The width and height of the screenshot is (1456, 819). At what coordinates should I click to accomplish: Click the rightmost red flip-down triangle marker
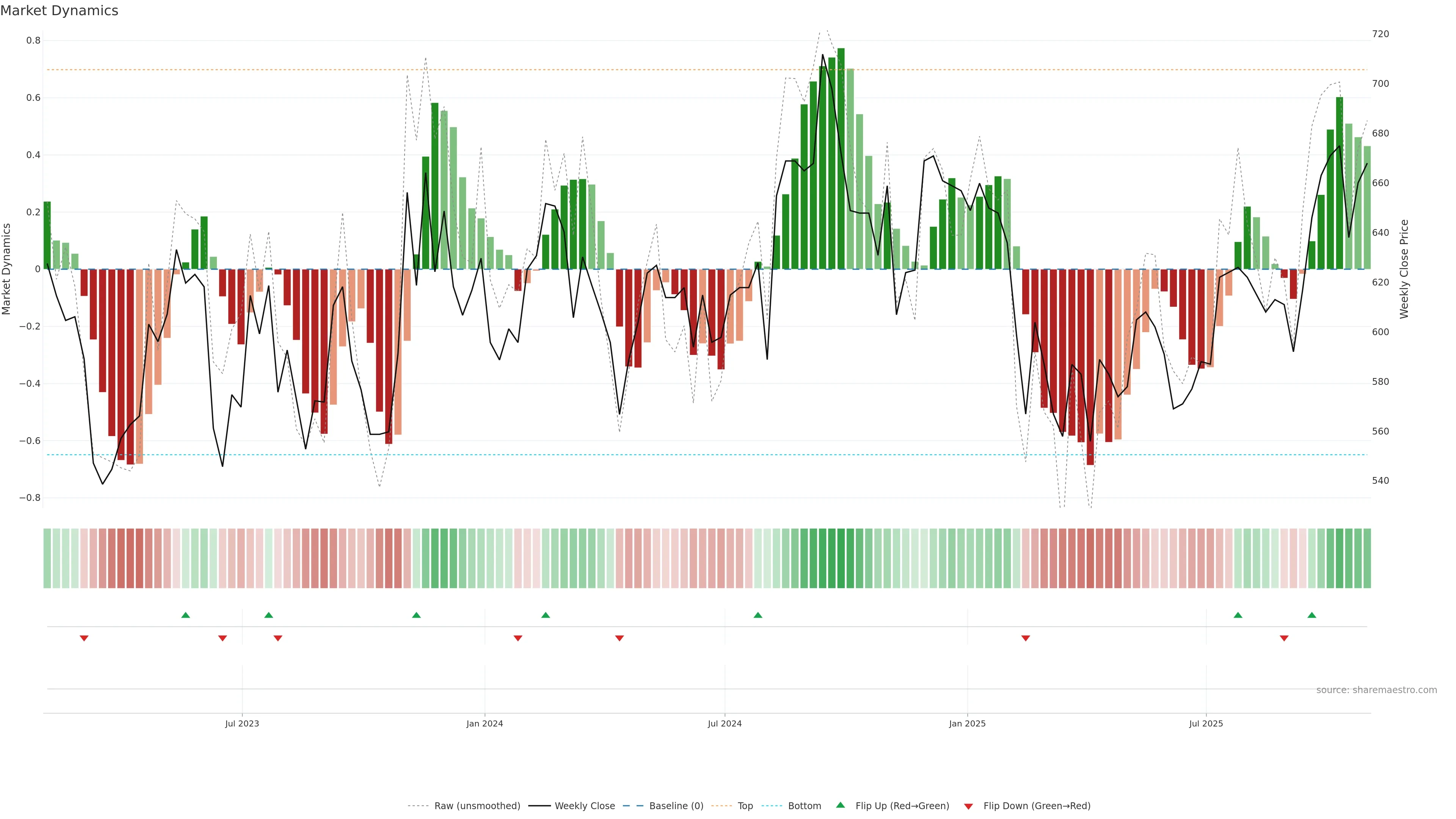[x=1284, y=638]
